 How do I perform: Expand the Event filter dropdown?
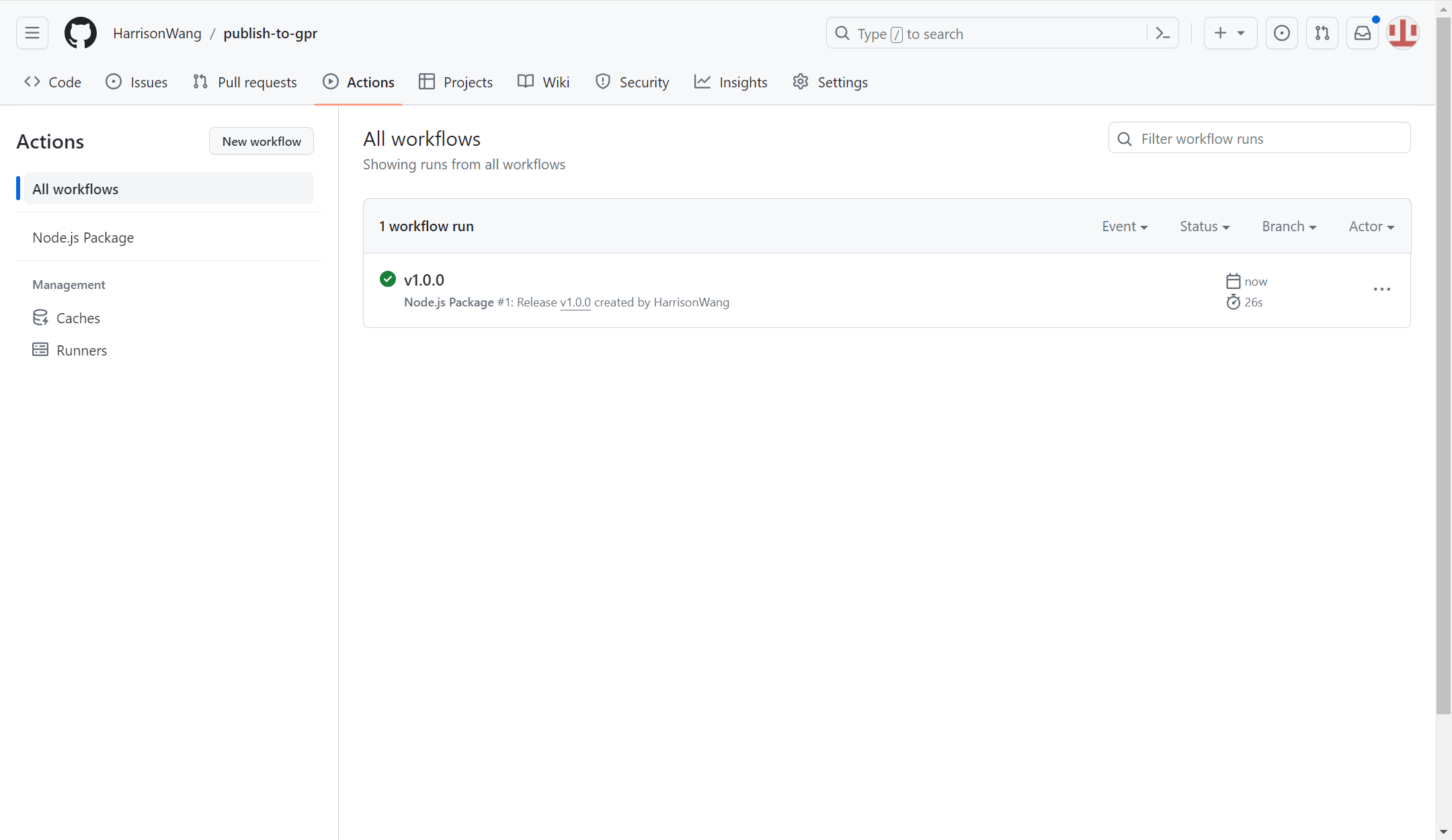[x=1124, y=226]
